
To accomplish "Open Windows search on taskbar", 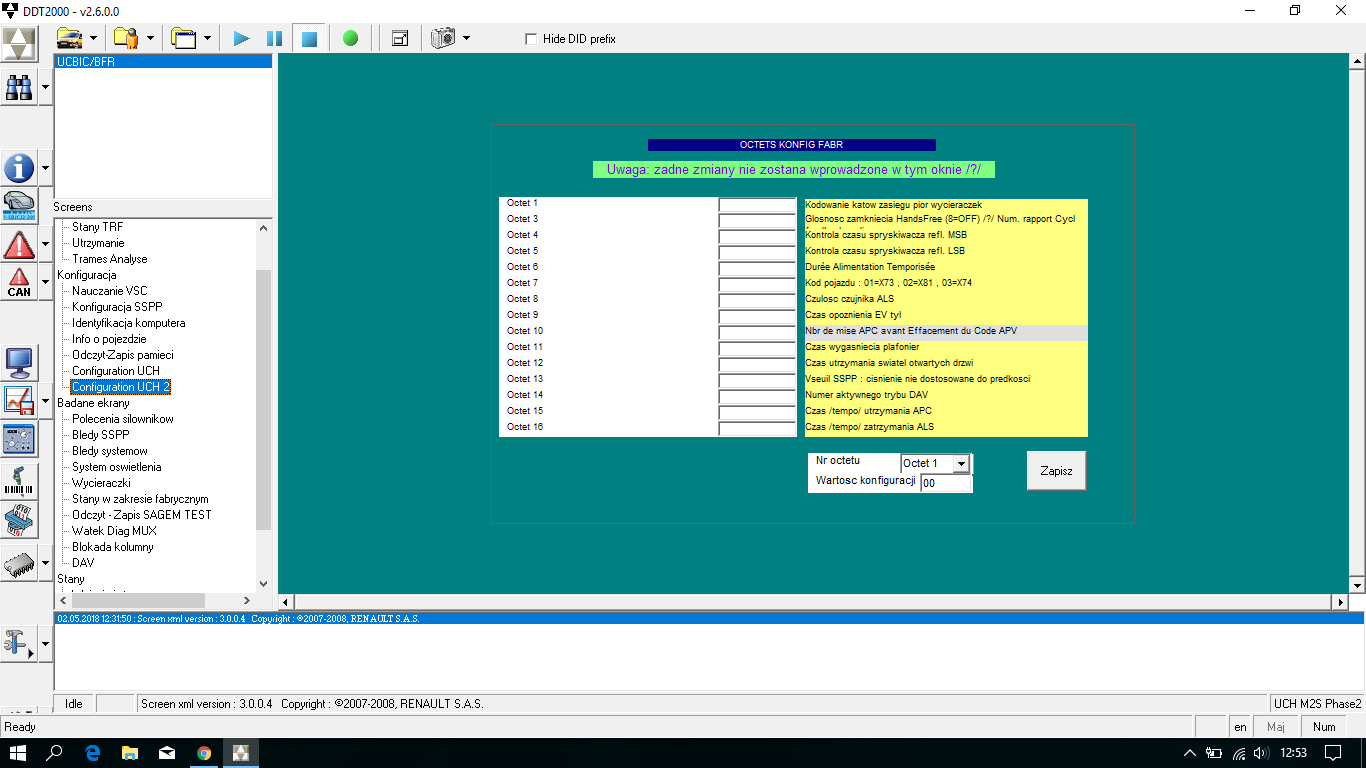I will coord(55,752).
